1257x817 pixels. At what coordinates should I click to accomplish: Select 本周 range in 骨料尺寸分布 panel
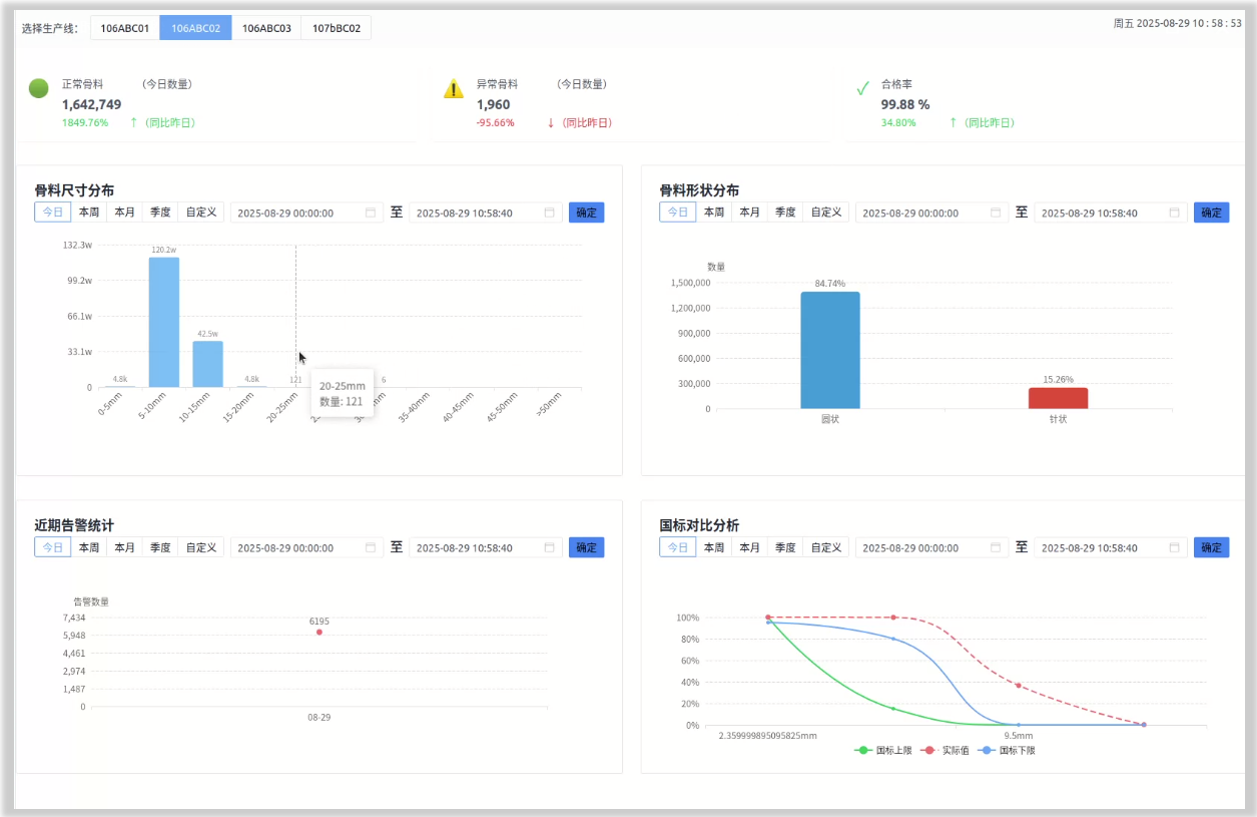[89, 212]
